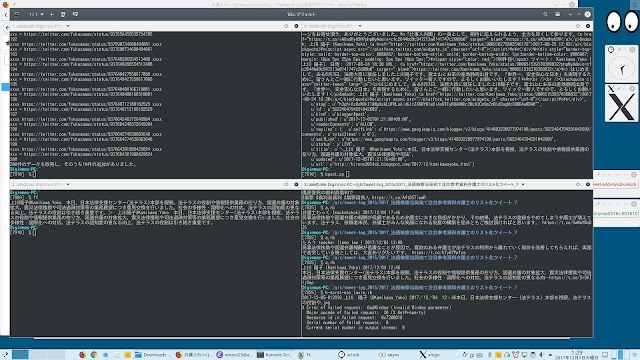Expand hidden system tray icons arrow
This screenshot has height=360, width=640.
(550, 355)
